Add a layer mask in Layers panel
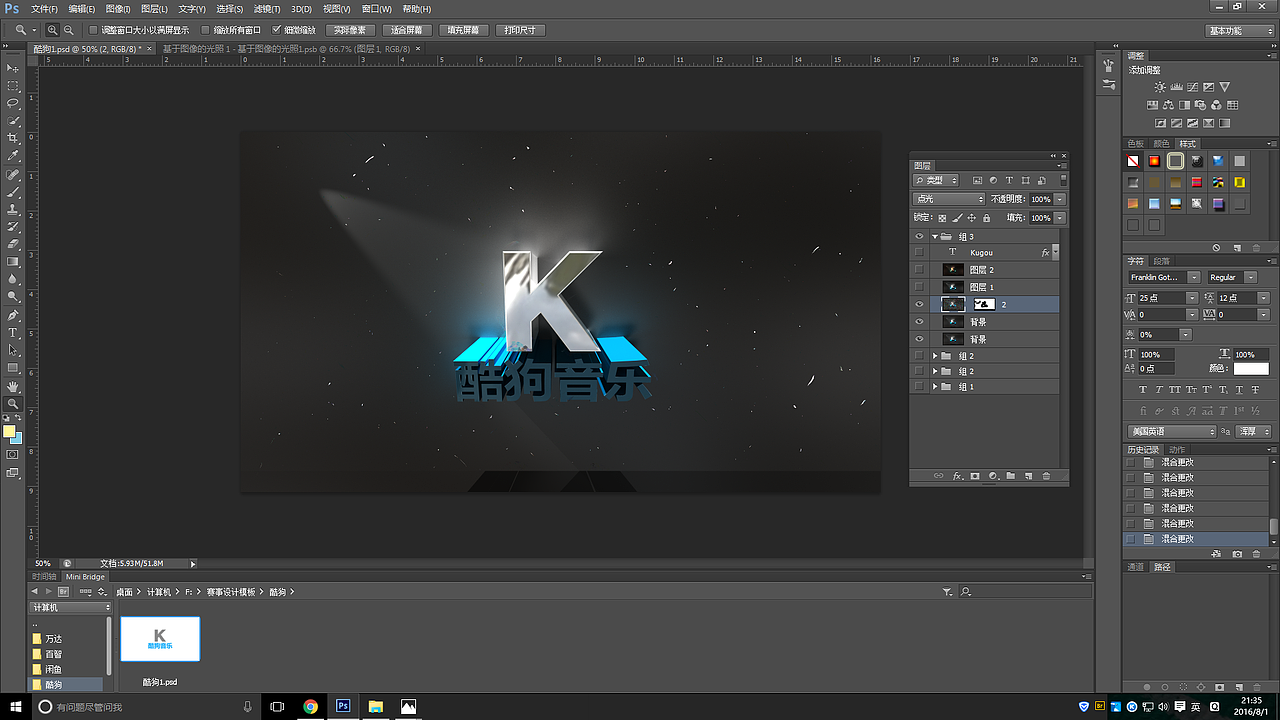 coord(975,476)
